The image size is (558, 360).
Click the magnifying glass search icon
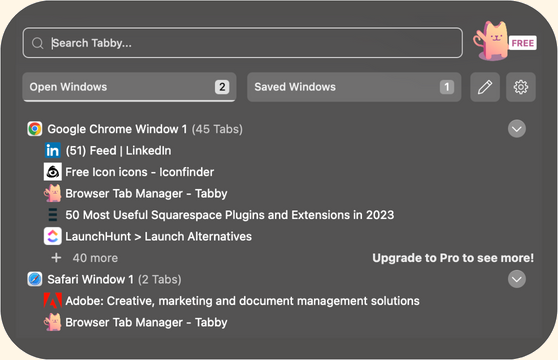point(37,43)
